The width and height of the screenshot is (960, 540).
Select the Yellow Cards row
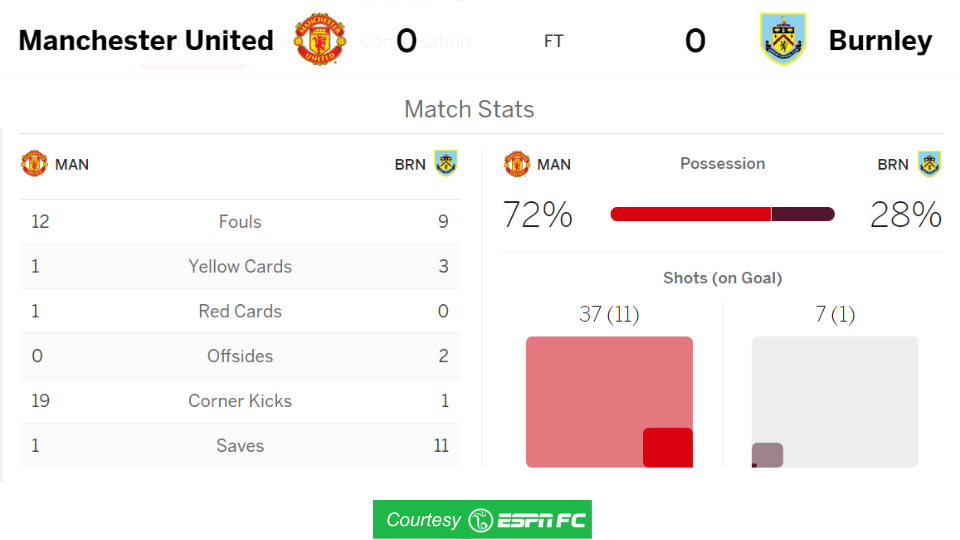pos(240,266)
